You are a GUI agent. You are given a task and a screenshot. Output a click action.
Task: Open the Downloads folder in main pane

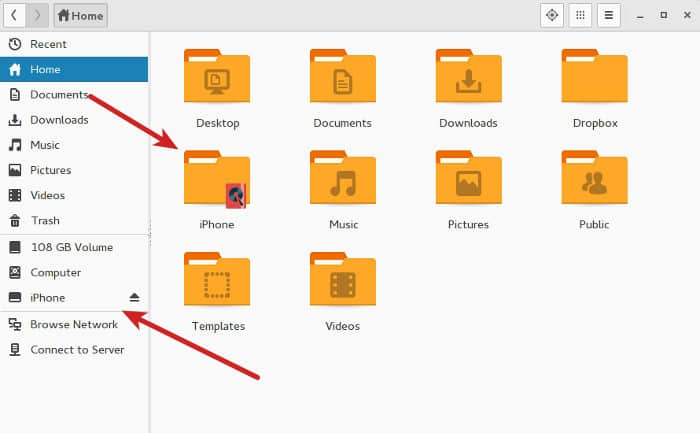tap(469, 76)
